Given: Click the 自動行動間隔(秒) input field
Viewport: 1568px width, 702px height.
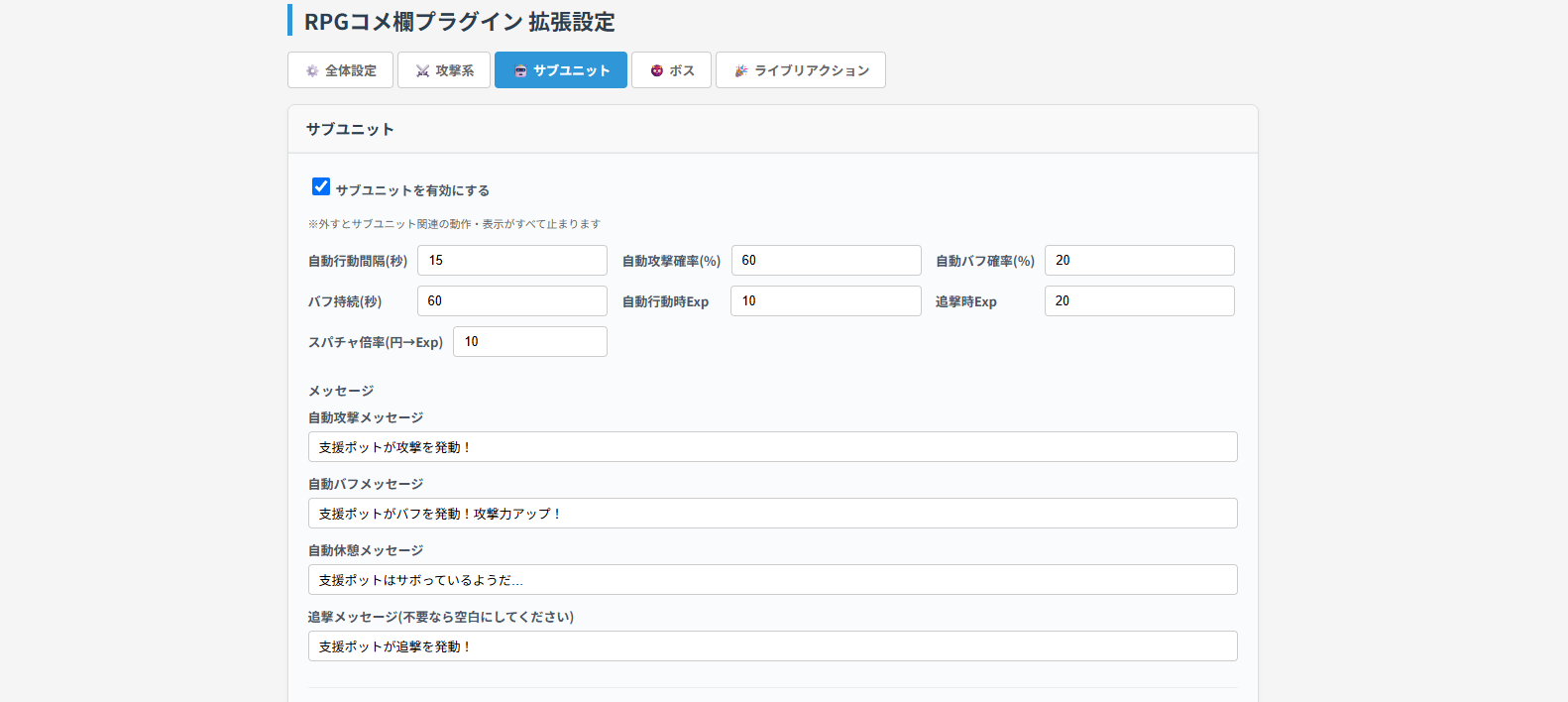Looking at the screenshot, I should pos(512,261).
